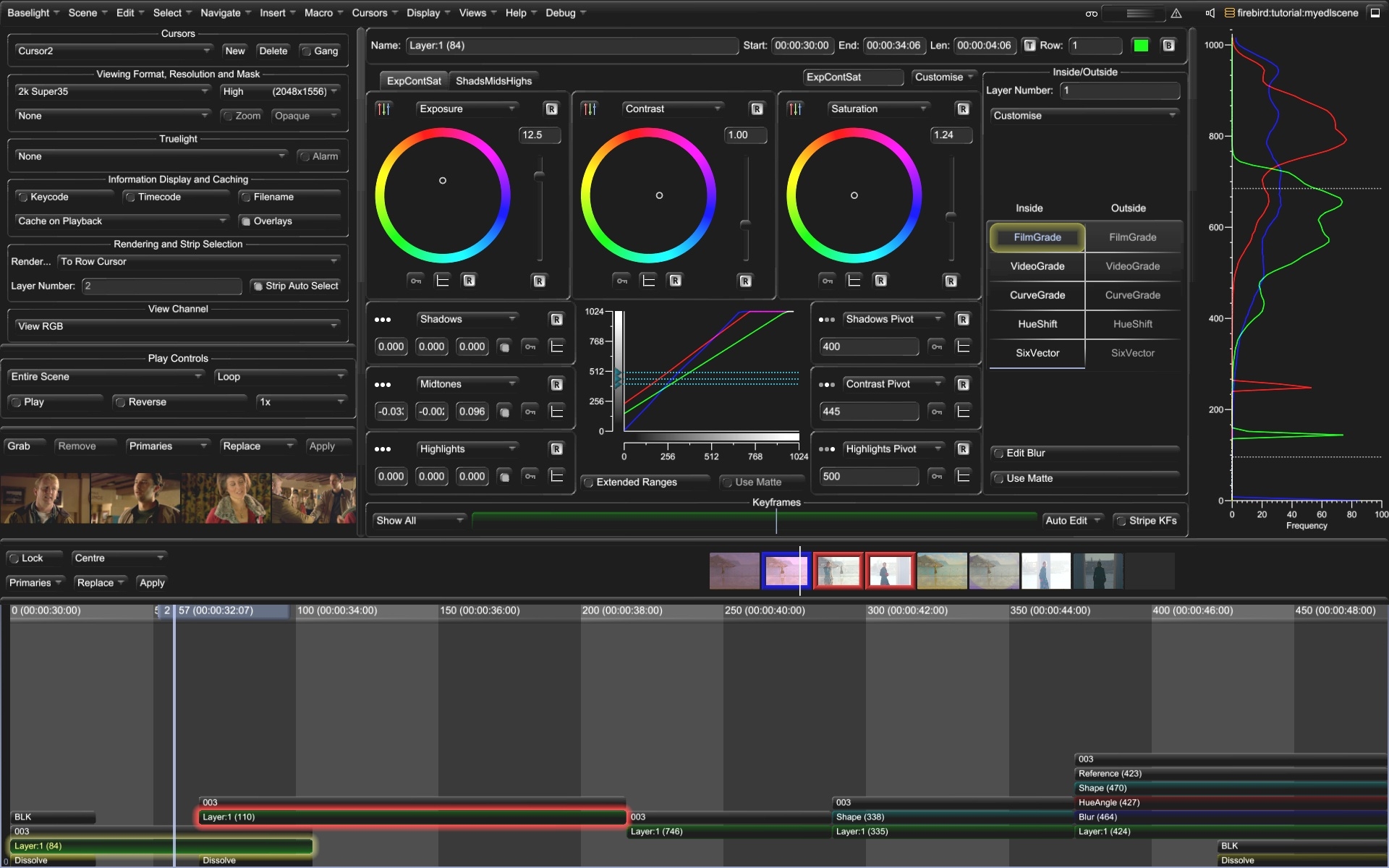Click the green color swatch beside Row field
This screenshot has width=1389, height=868.
click(x=1141, y=45)
